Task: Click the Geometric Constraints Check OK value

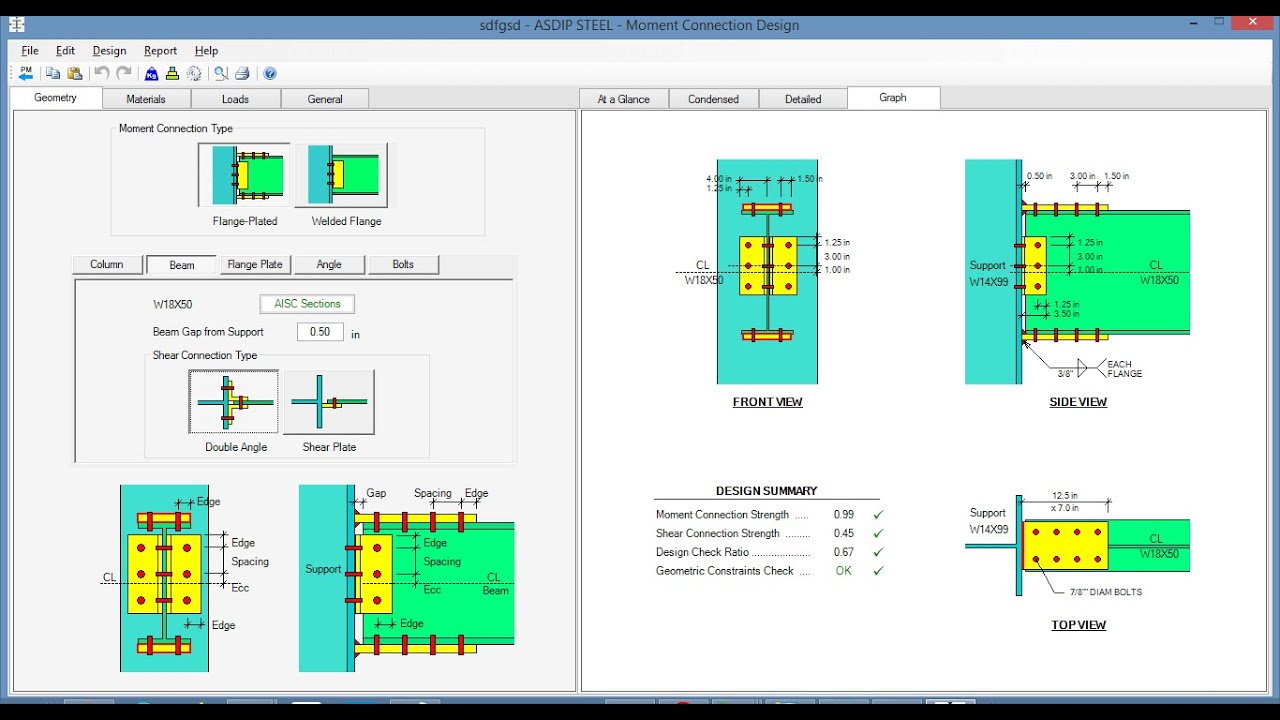Action: (x=844, y=571)
